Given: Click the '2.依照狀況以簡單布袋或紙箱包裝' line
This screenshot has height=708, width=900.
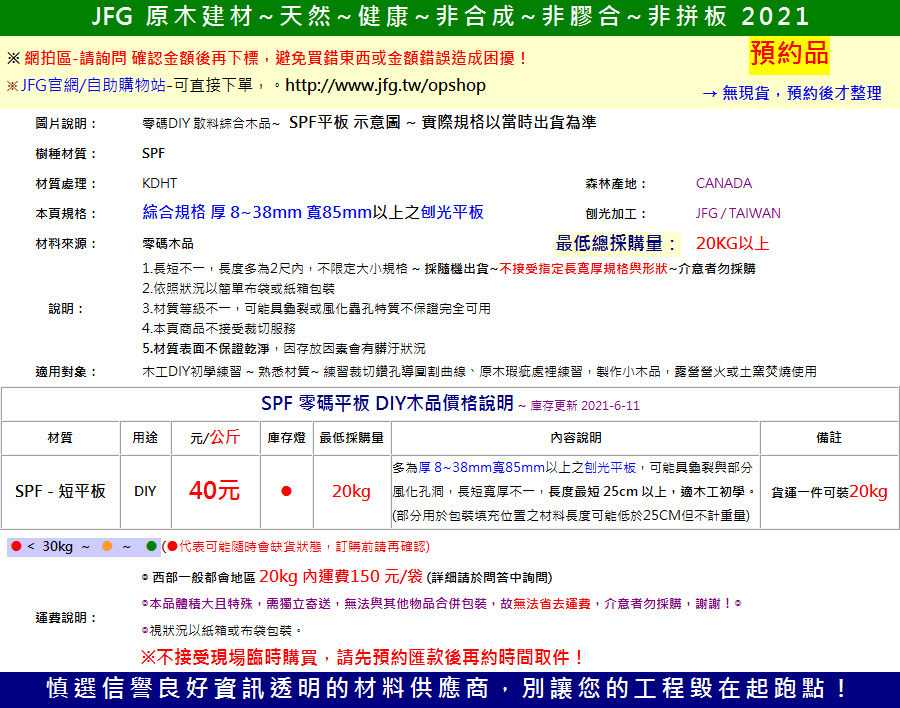Looking at the screenshot, I should [238, 288].
